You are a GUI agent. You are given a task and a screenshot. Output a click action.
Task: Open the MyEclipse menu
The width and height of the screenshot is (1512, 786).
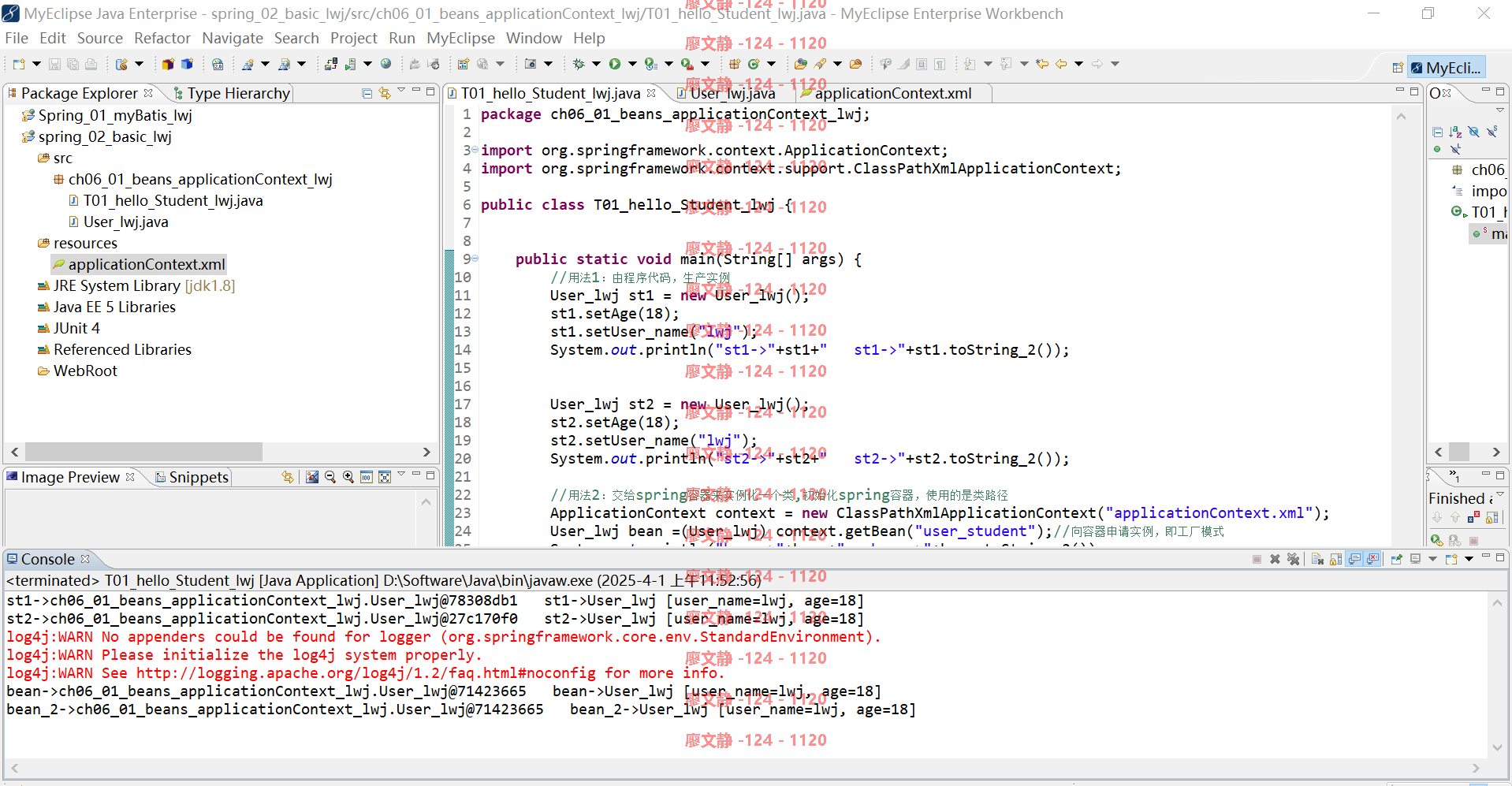[460, 38]
